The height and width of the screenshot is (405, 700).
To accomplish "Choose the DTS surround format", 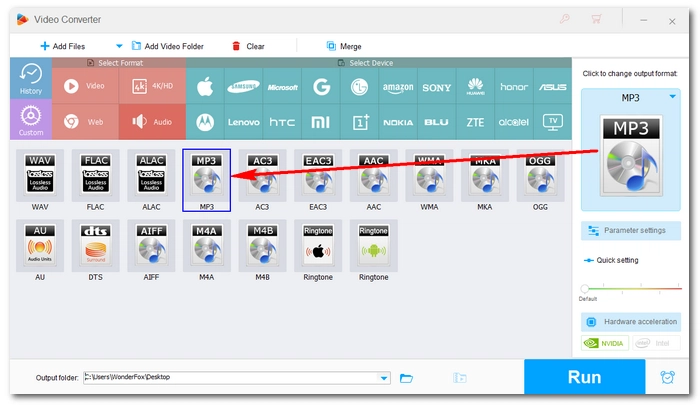I will coord(96,246).
